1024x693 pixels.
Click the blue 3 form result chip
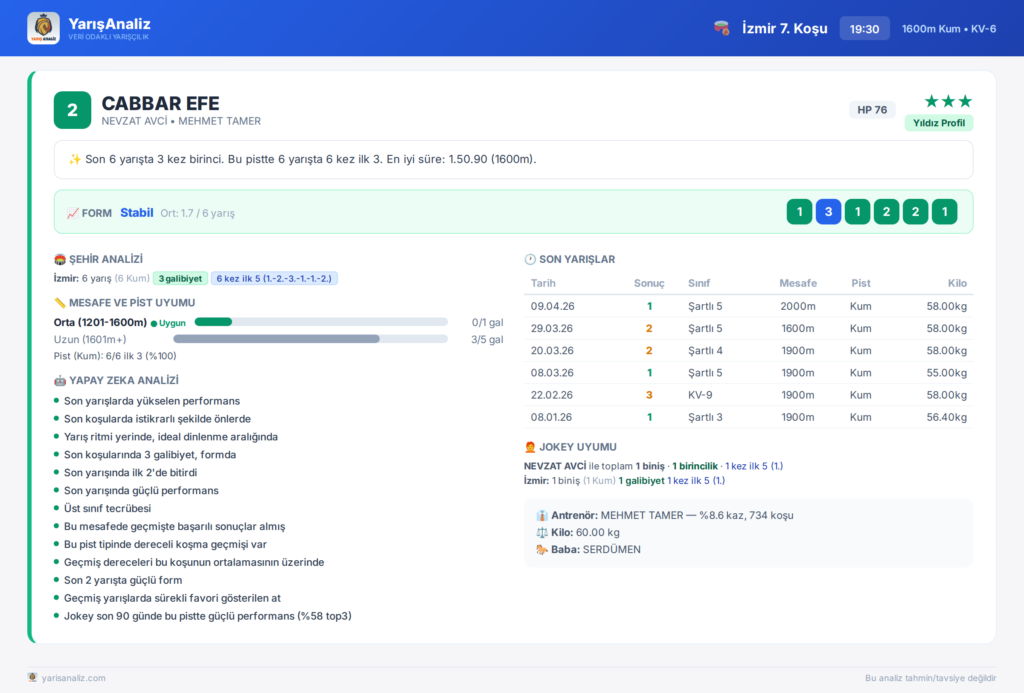click(828, 212)
